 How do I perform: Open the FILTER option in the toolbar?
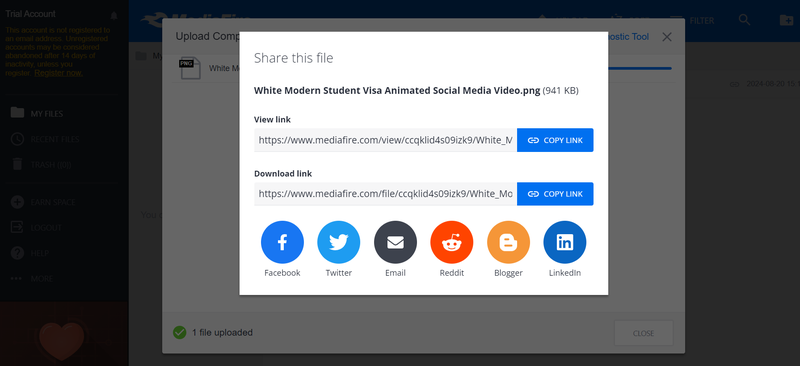pos(692,21)
